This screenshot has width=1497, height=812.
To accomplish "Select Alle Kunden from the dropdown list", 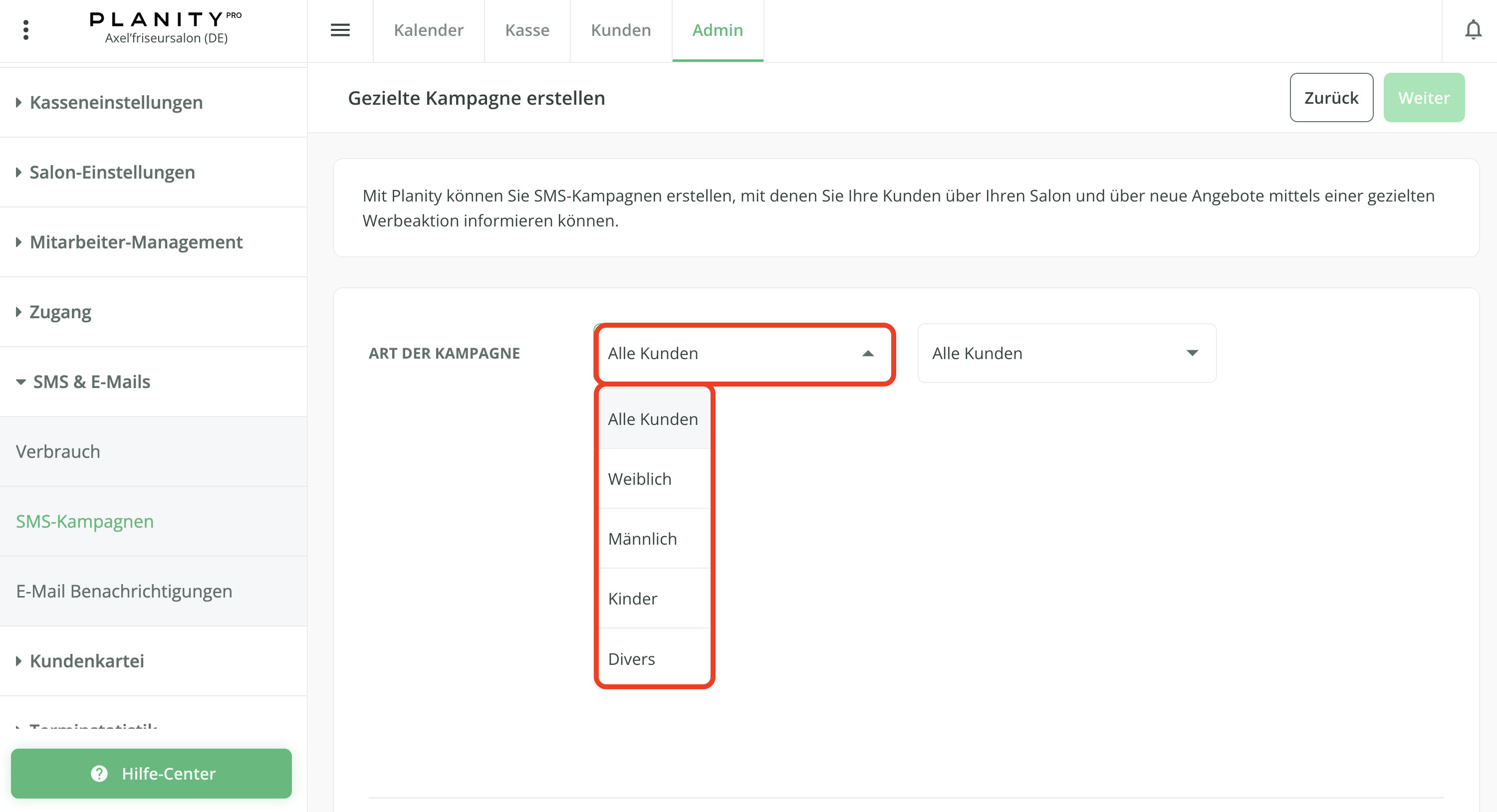I will 654,419.
